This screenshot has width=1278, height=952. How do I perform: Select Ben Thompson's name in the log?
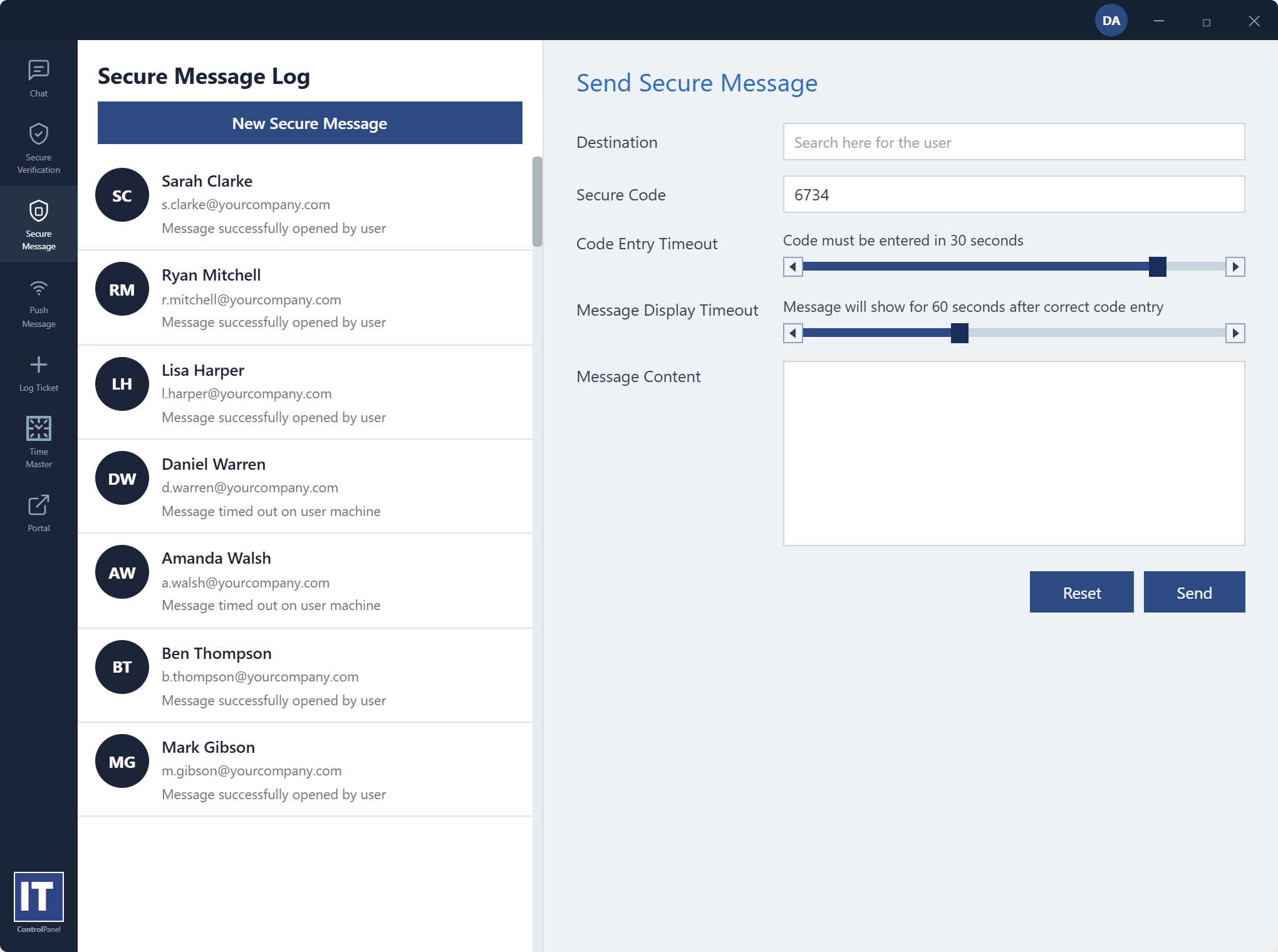coord(217,653)
